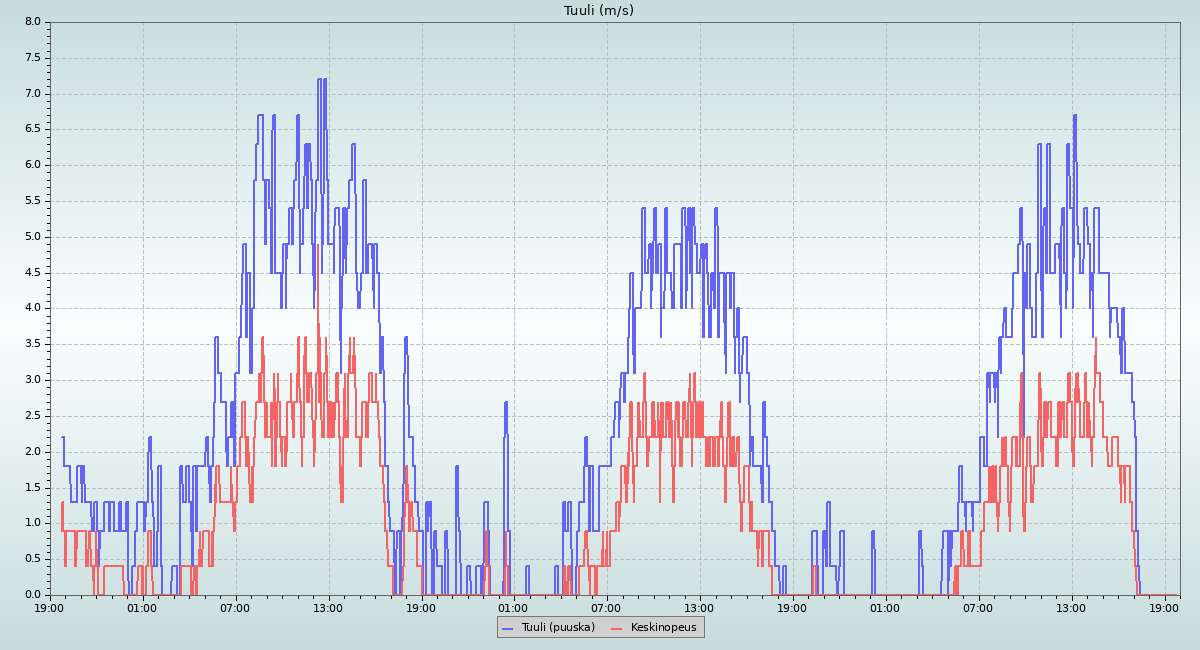Click the 5.0 y-axis tick label

tap(33, 237)
